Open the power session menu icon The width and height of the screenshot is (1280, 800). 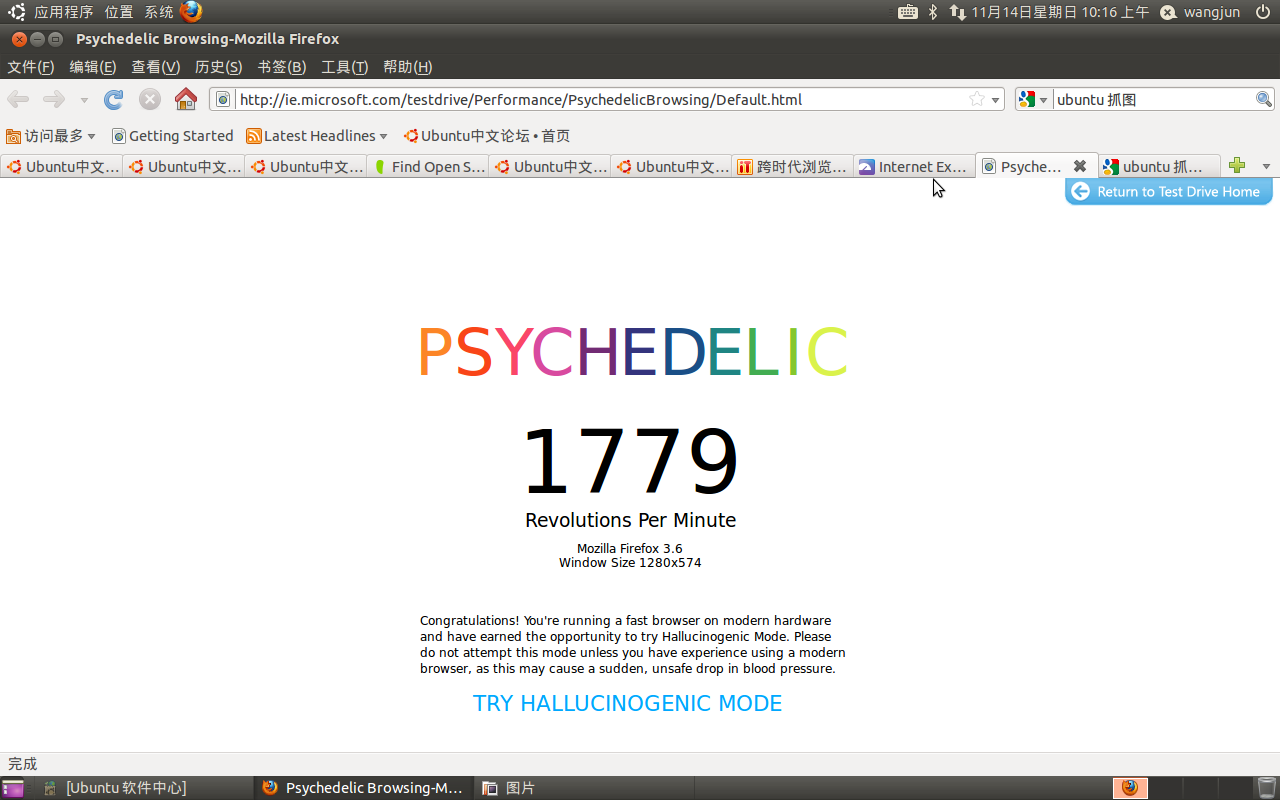pyautogui.click(x=1262, y=12)
